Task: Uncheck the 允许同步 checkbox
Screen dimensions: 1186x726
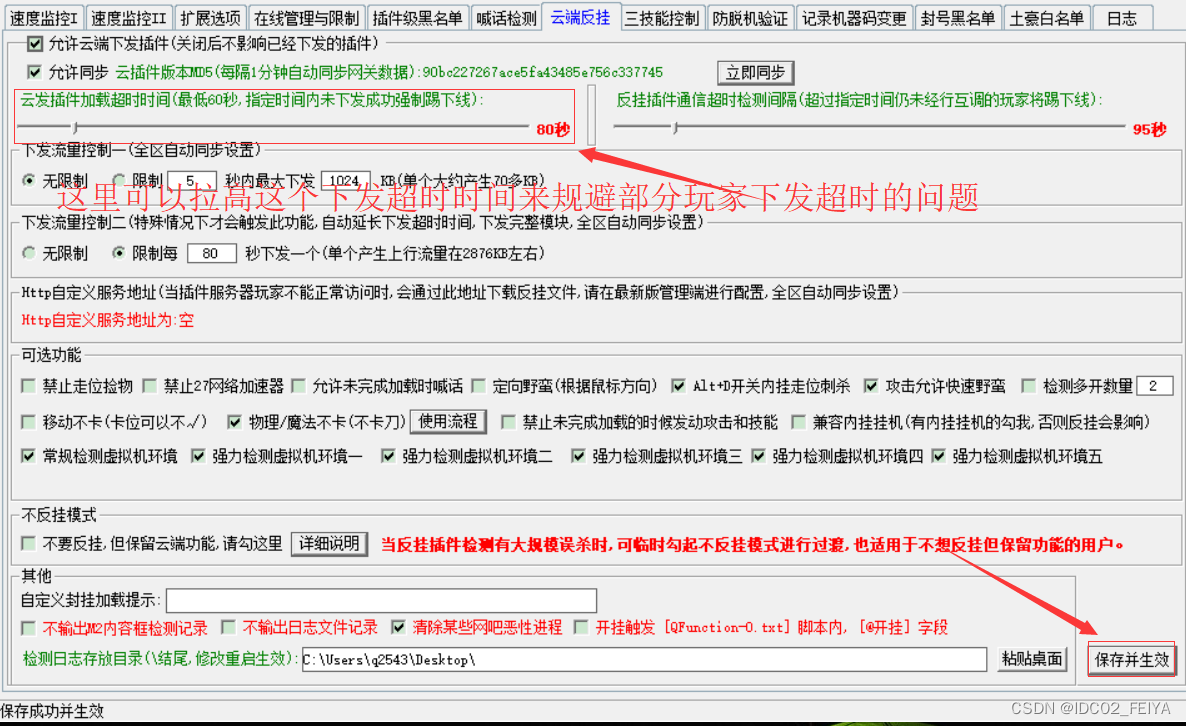Action: pyautogui.click(x=35, y=71)
